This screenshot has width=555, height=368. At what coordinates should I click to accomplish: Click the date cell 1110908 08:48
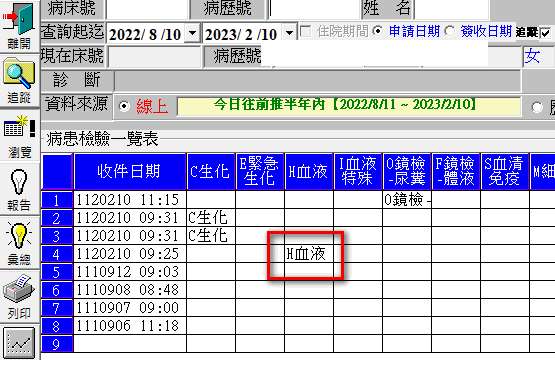coord(130,290)
